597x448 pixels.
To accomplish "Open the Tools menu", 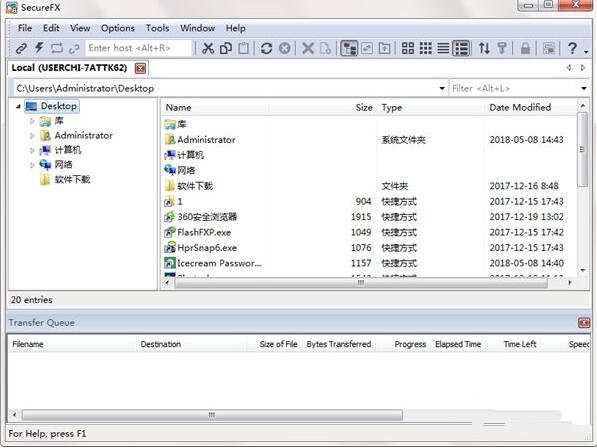I will click(x=157, y=28).
